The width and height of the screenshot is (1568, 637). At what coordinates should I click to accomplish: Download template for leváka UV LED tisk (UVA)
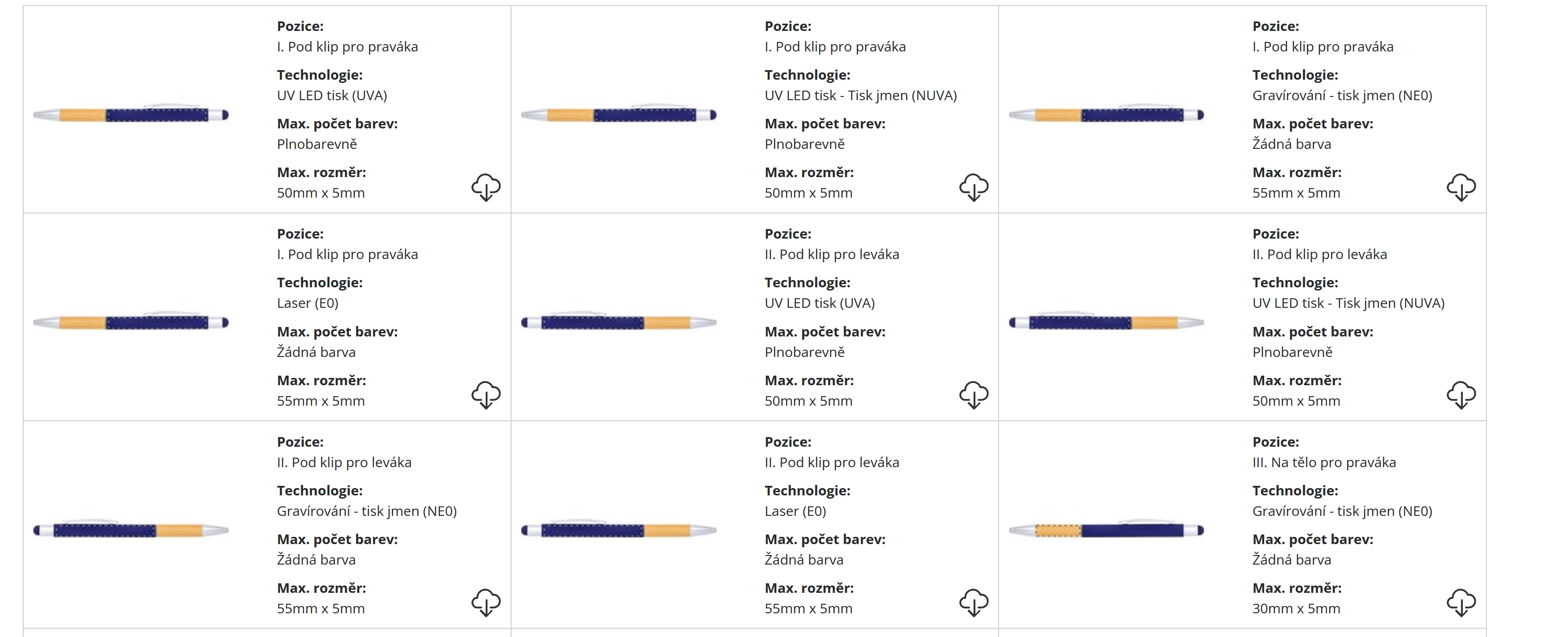(974, 395)
